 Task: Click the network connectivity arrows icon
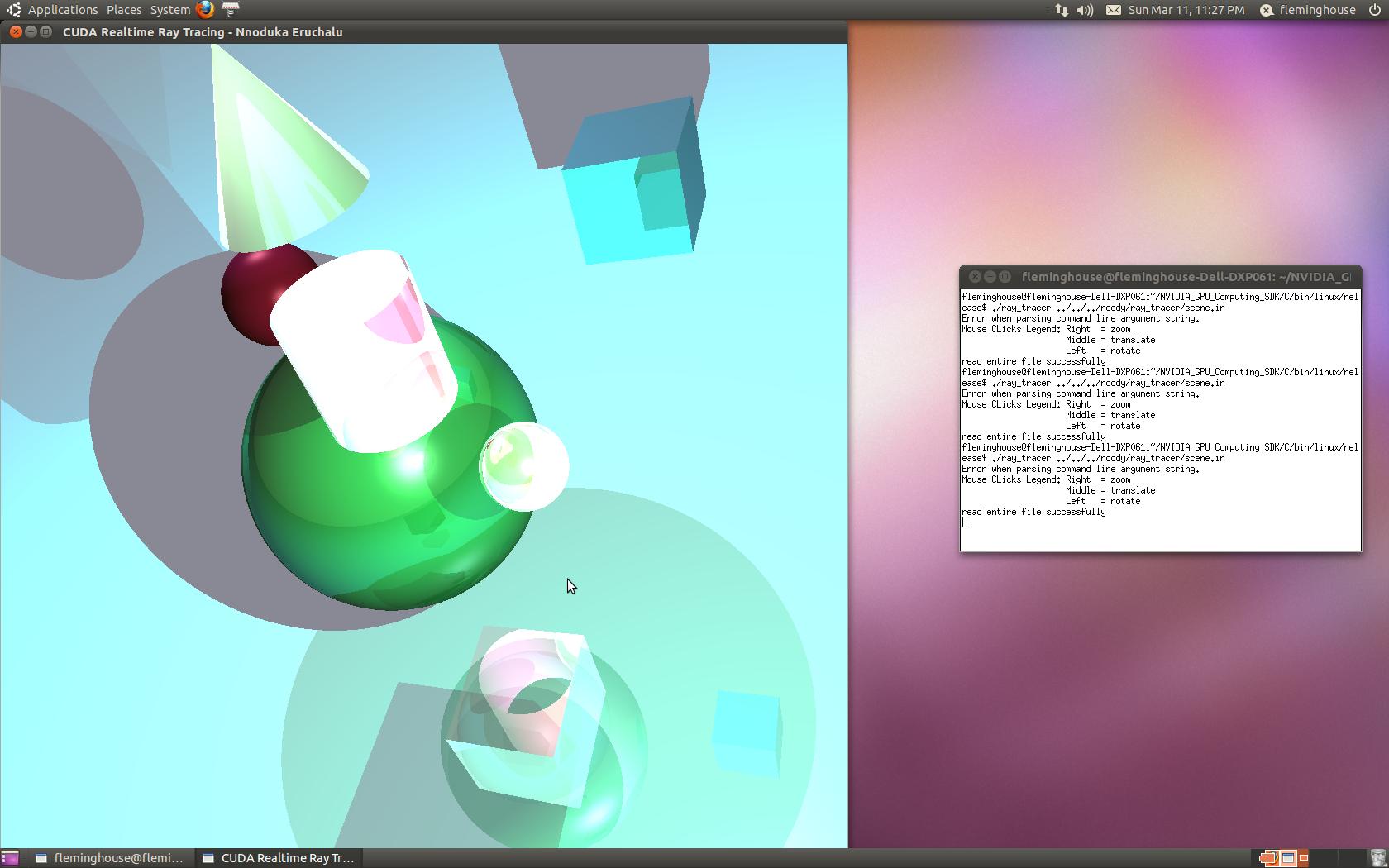click(x=1060, y=10)
